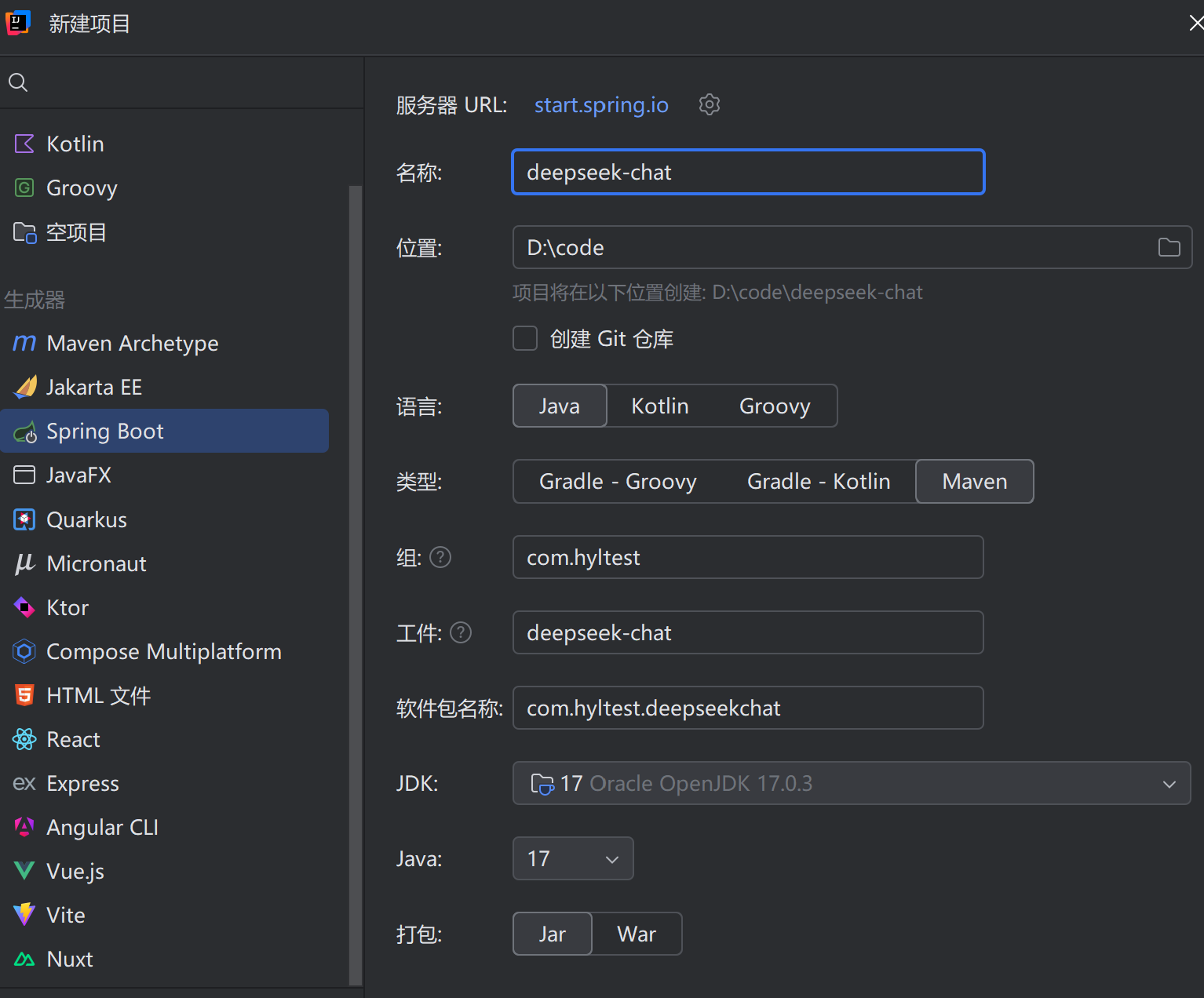This screenshot has width=1204, height=998.
Task: Click the Angular CLI logo icon
Action: point(24,827)
